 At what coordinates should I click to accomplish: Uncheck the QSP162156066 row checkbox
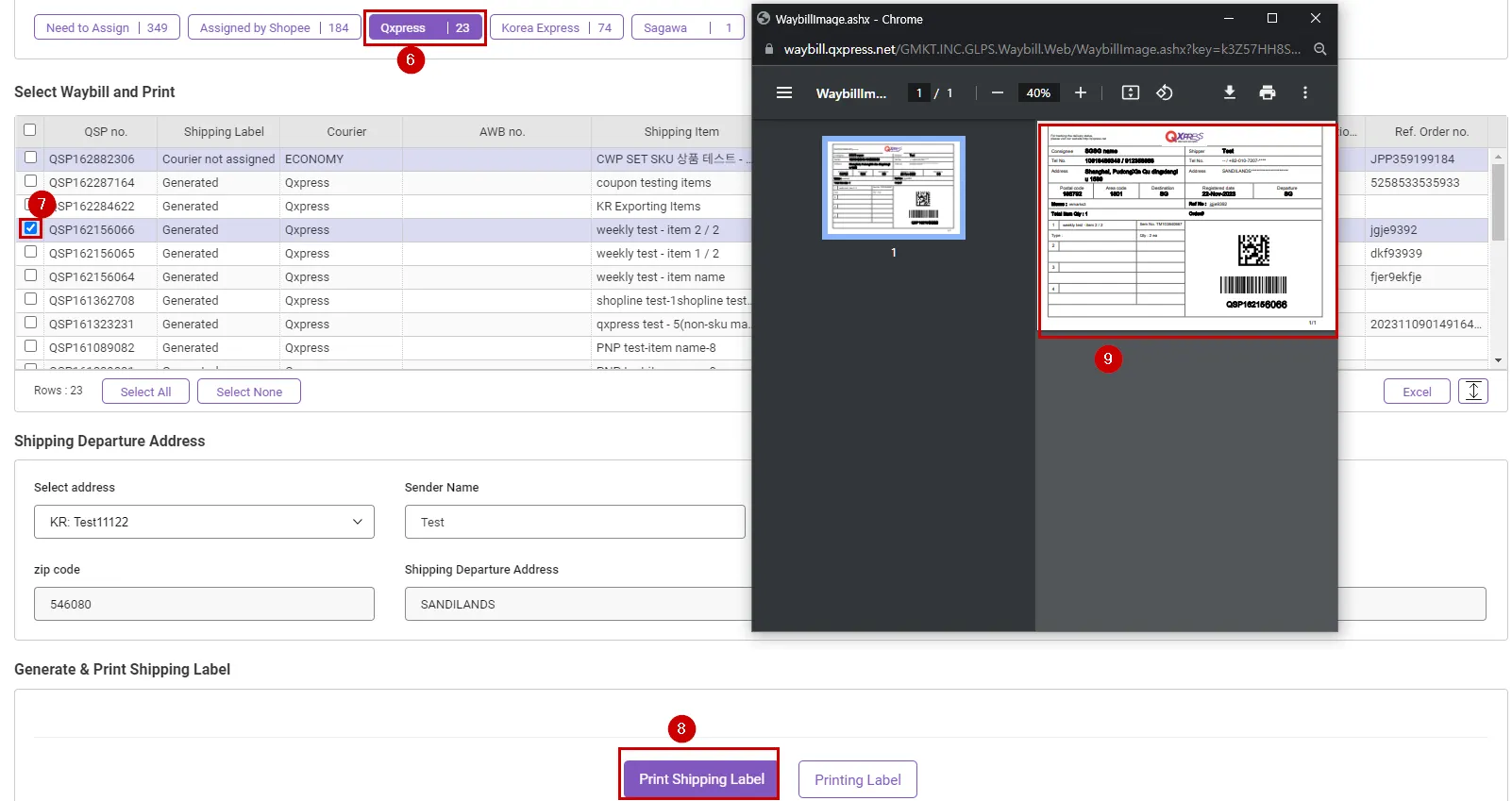point(31,228)
